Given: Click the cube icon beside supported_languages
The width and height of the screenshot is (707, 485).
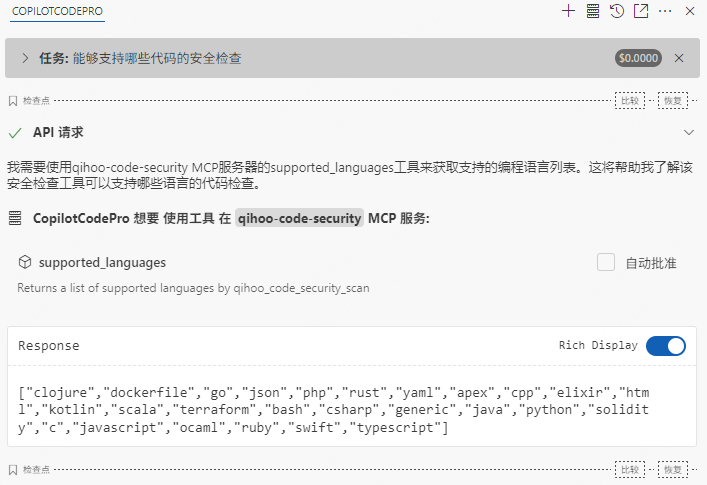Looking at the screenshot, I should pyautogui.click(x=25, y=262).
